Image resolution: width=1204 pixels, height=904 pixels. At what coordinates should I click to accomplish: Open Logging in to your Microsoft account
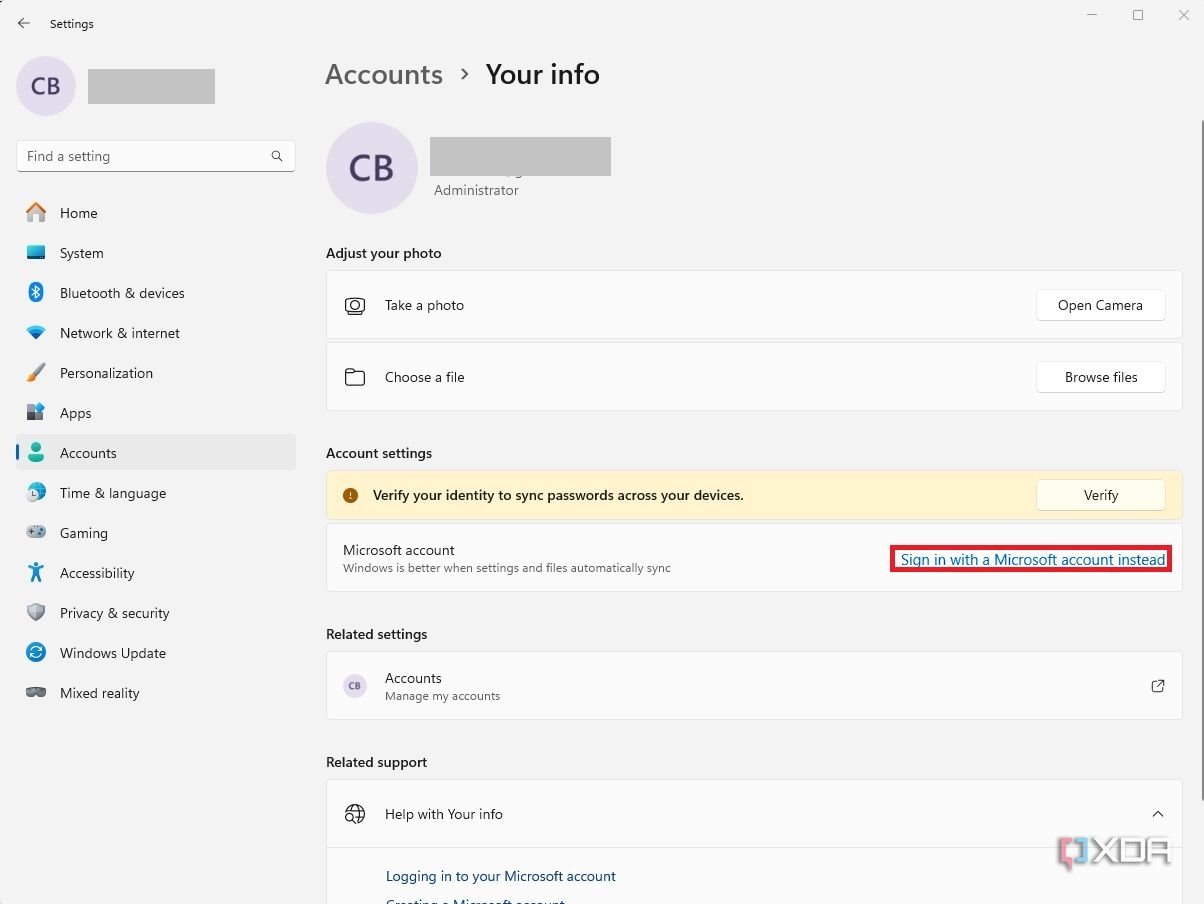point(500,876)
